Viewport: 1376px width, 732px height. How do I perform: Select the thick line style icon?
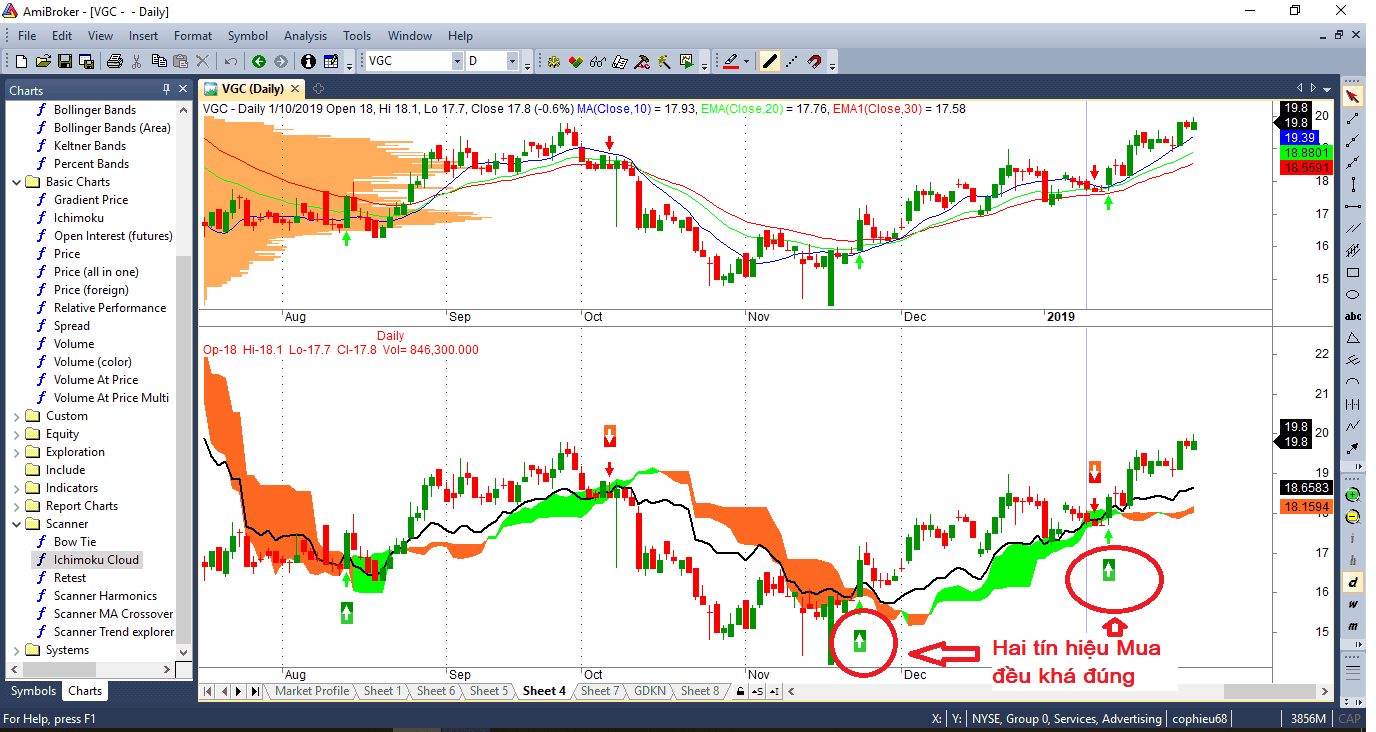click(x=769, y=61)
